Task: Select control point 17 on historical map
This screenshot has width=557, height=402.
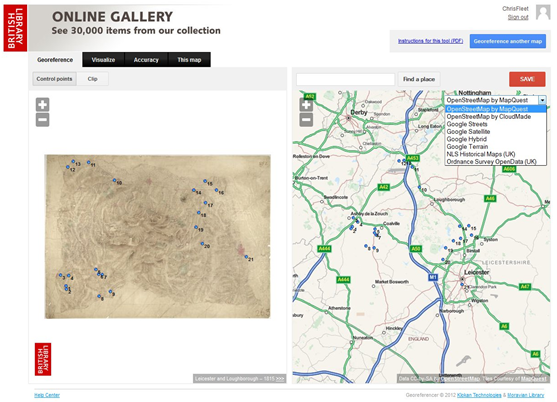Action: (x=205, y=203)
